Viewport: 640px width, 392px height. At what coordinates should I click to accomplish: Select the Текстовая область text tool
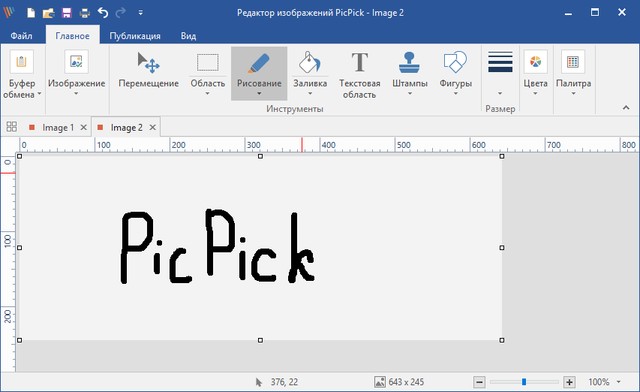pos(360,74)
